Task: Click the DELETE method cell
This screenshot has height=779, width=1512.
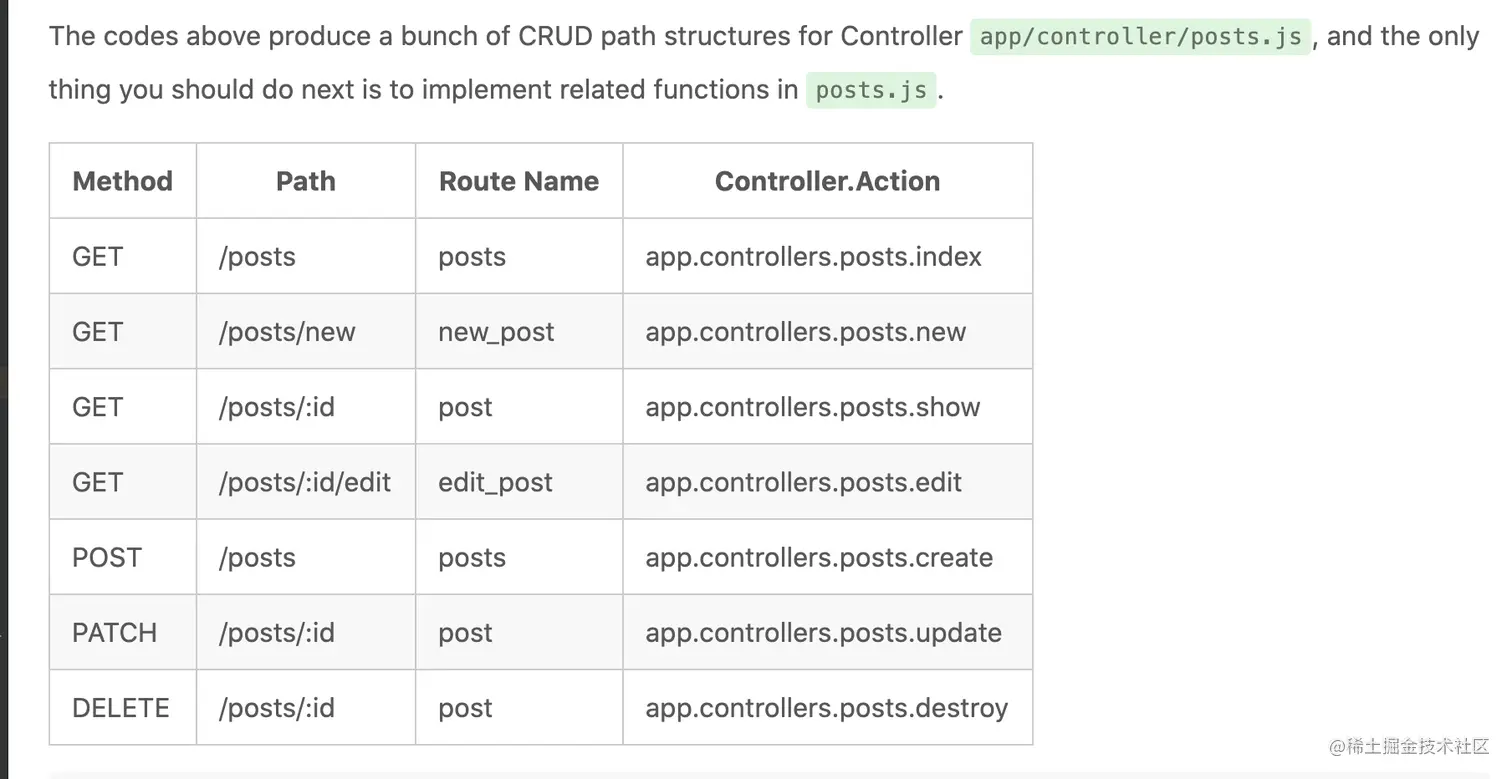Action: pos(120,708)
